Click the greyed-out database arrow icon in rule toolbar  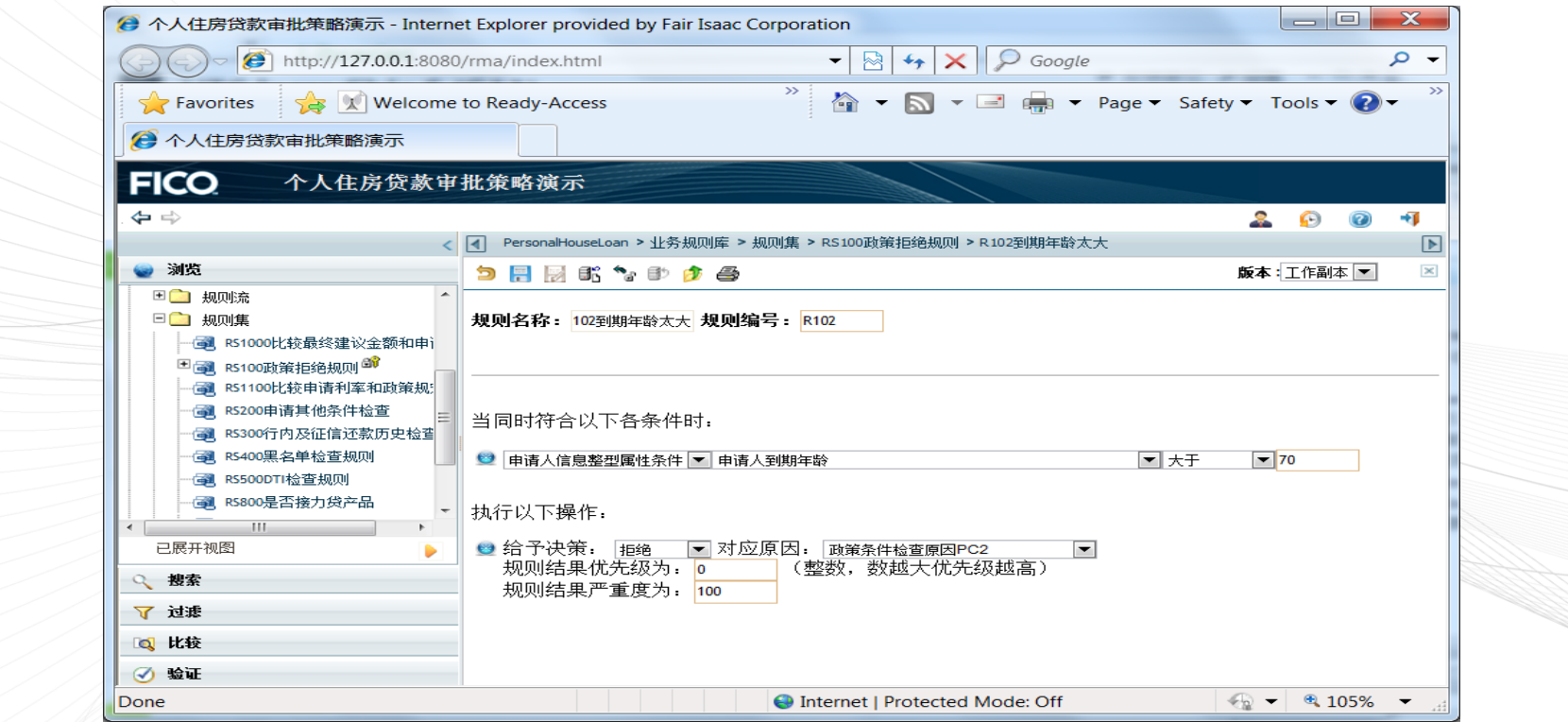(658, 273)
